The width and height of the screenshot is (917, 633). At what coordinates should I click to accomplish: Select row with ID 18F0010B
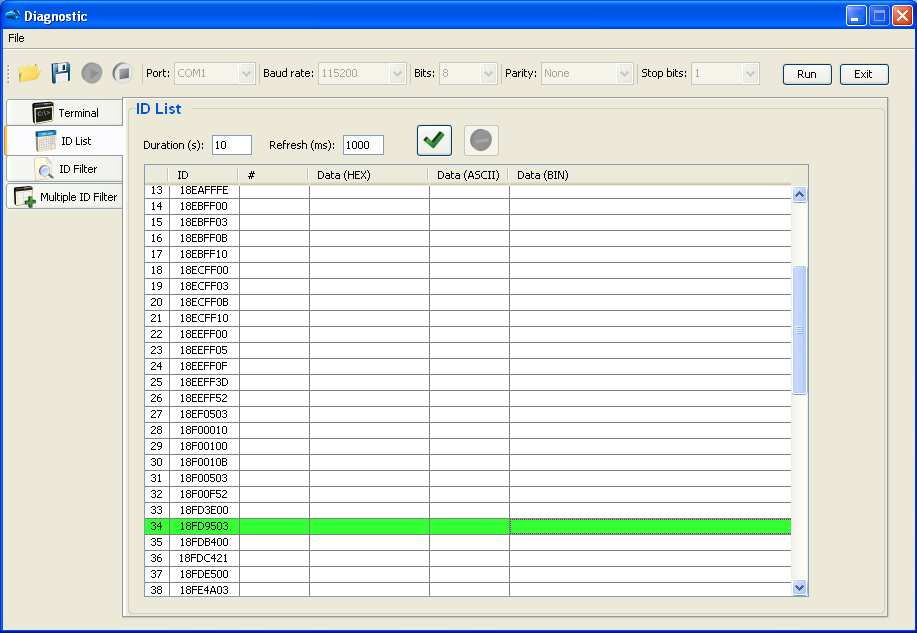(468, 462)
